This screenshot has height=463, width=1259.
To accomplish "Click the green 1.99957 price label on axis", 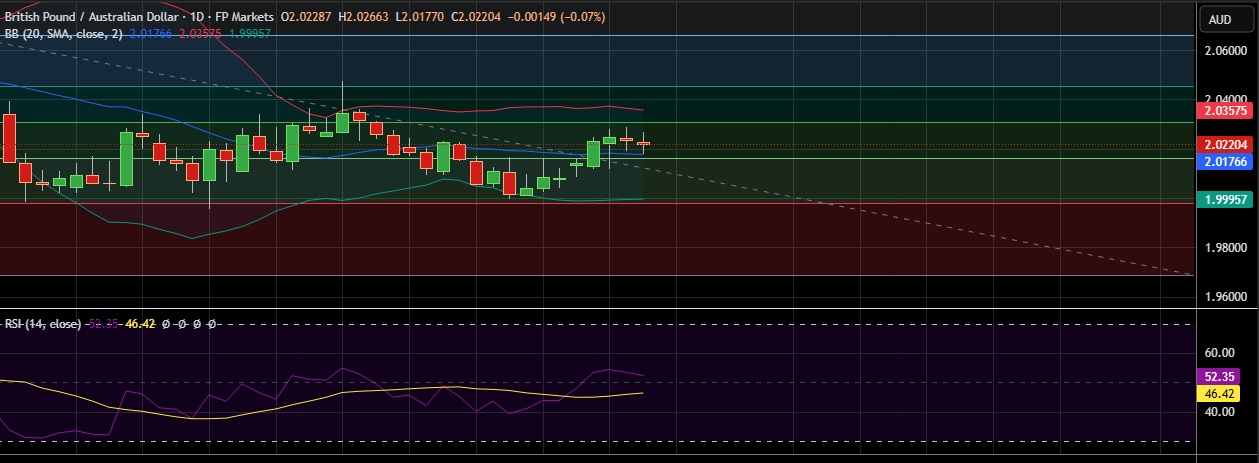I will point(1225,200).
